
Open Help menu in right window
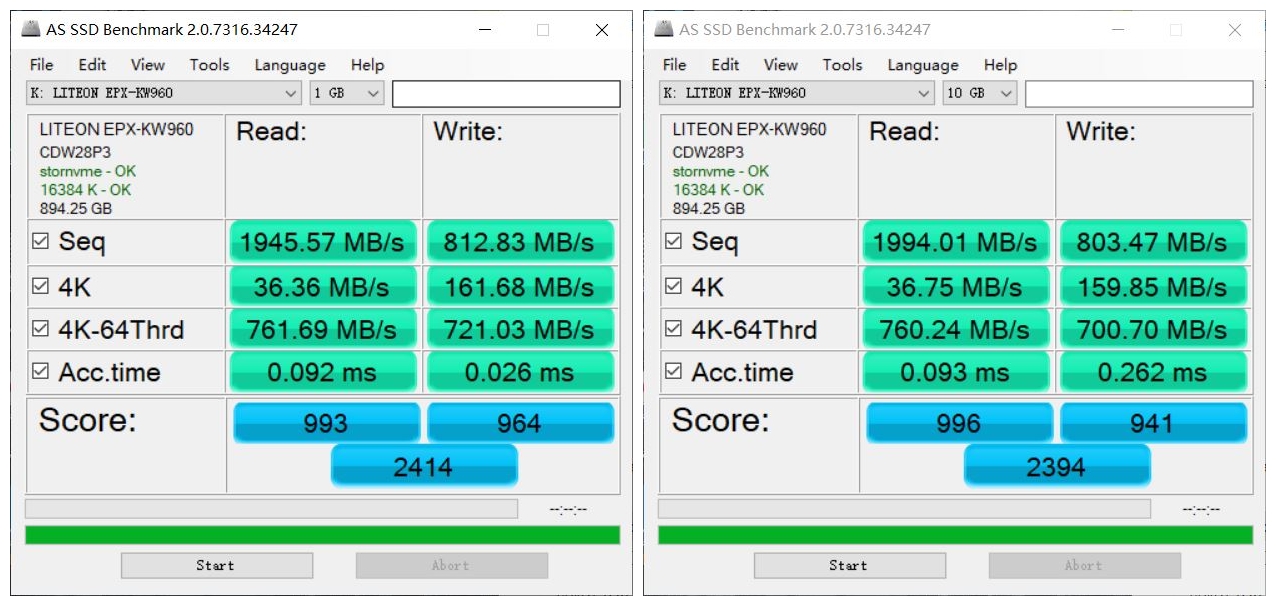(1000, 65)
